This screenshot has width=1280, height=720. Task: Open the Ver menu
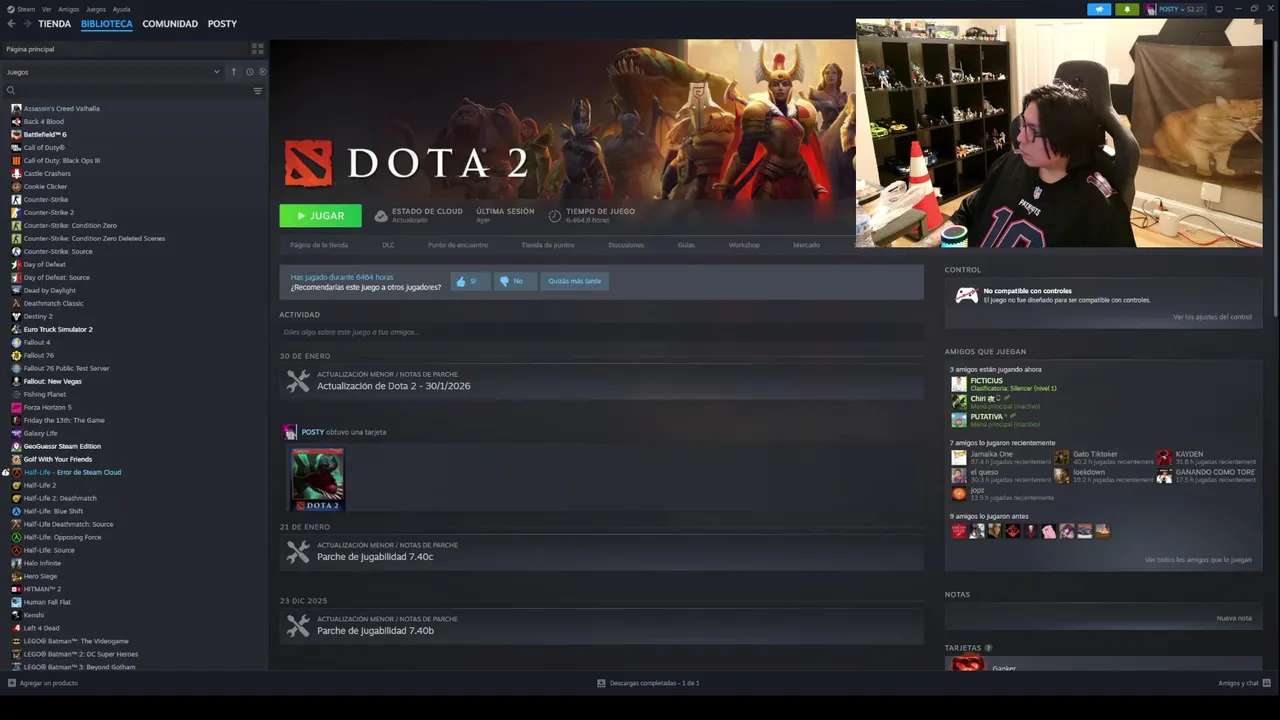click(47, 9)
